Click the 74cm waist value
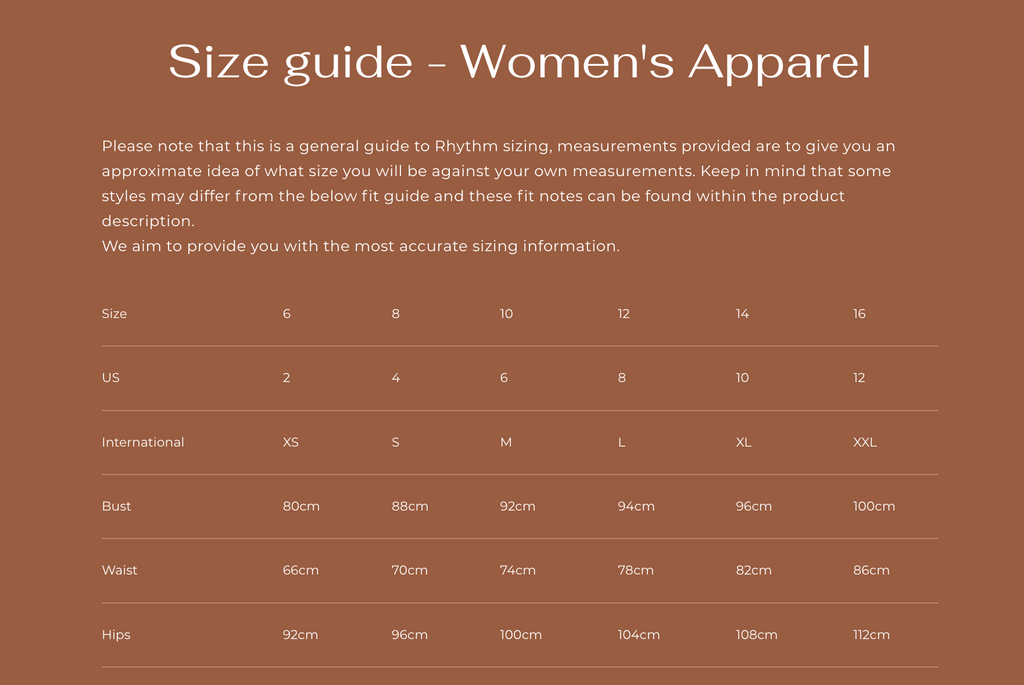Image resolution: width=1024 pixels, height=685 pixels. pos(518,570)
